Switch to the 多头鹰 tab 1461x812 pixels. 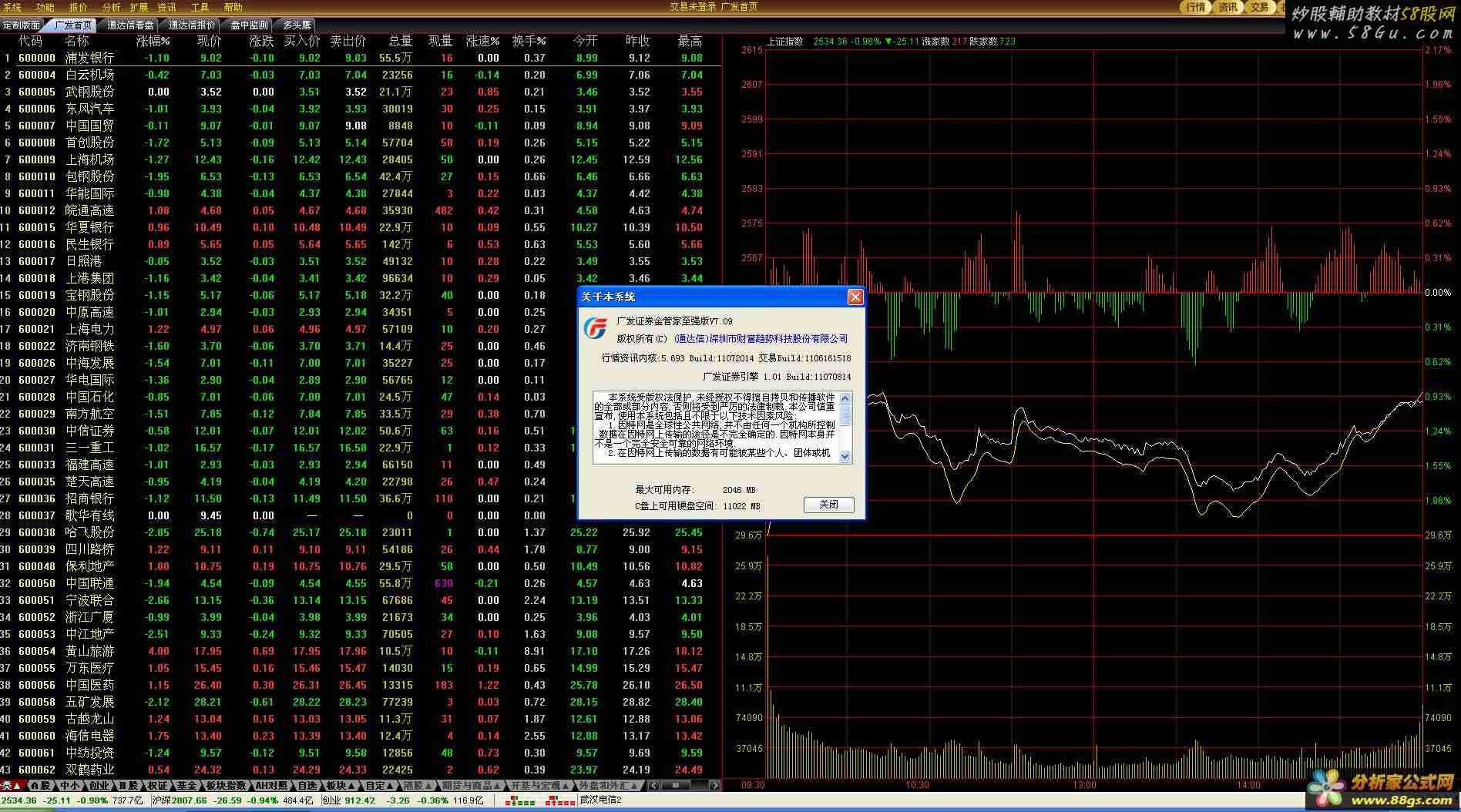[297, 25]
